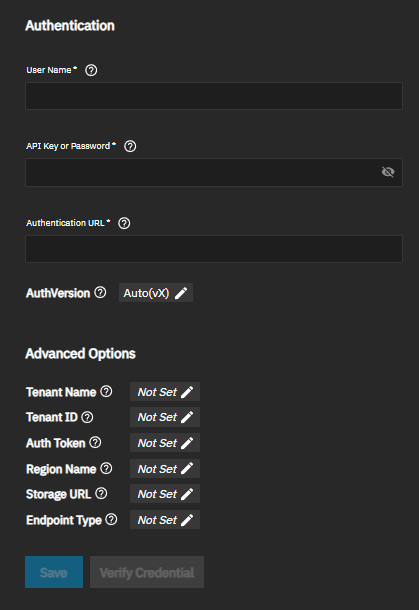This screenshot has height=610, width=419.
Task: Click the API Key or Password label
Action: point(68,146)
